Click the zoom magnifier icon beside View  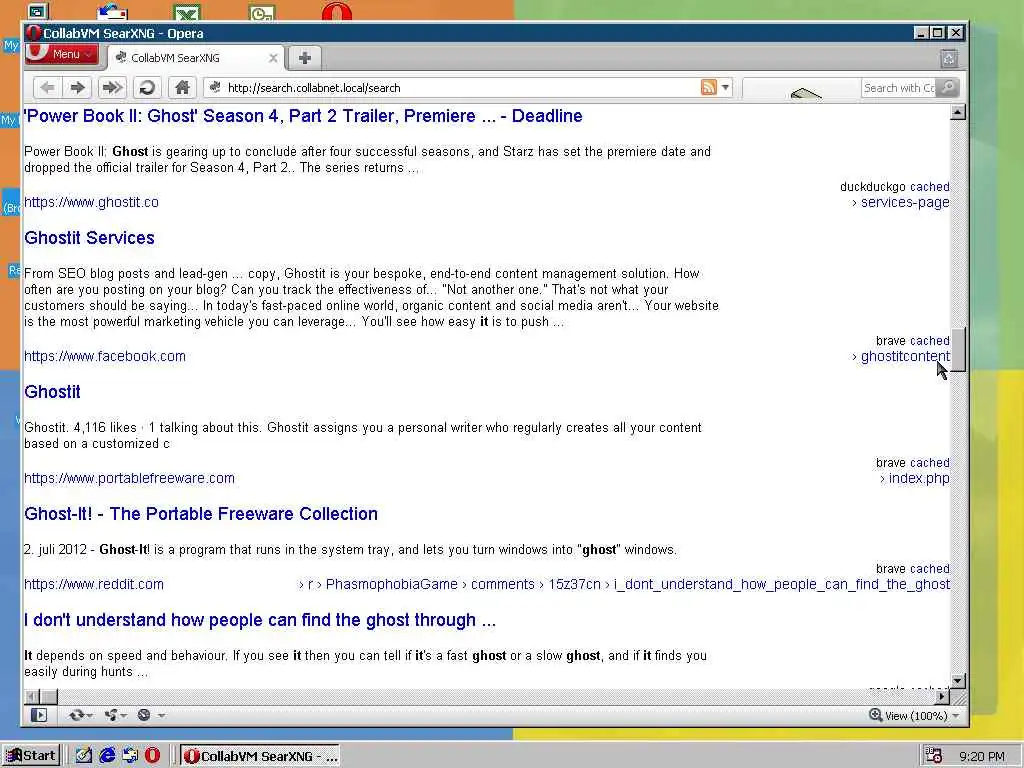tap(876, 715)
